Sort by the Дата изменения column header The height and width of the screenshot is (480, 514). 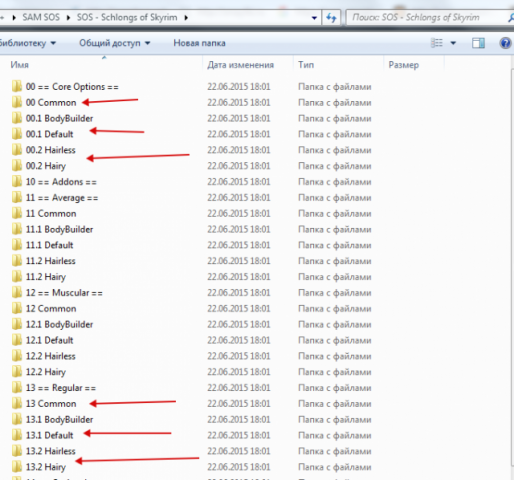point(240,65)
